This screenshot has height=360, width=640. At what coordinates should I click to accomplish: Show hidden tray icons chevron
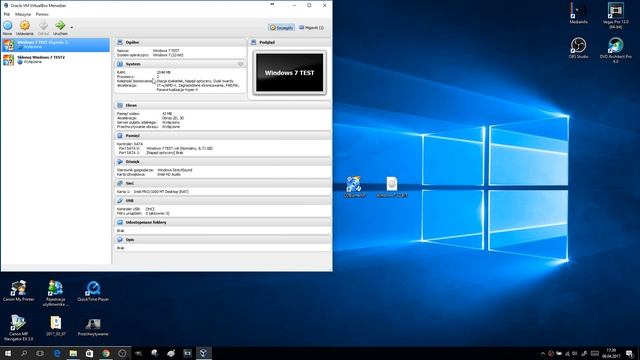[542, 353]
